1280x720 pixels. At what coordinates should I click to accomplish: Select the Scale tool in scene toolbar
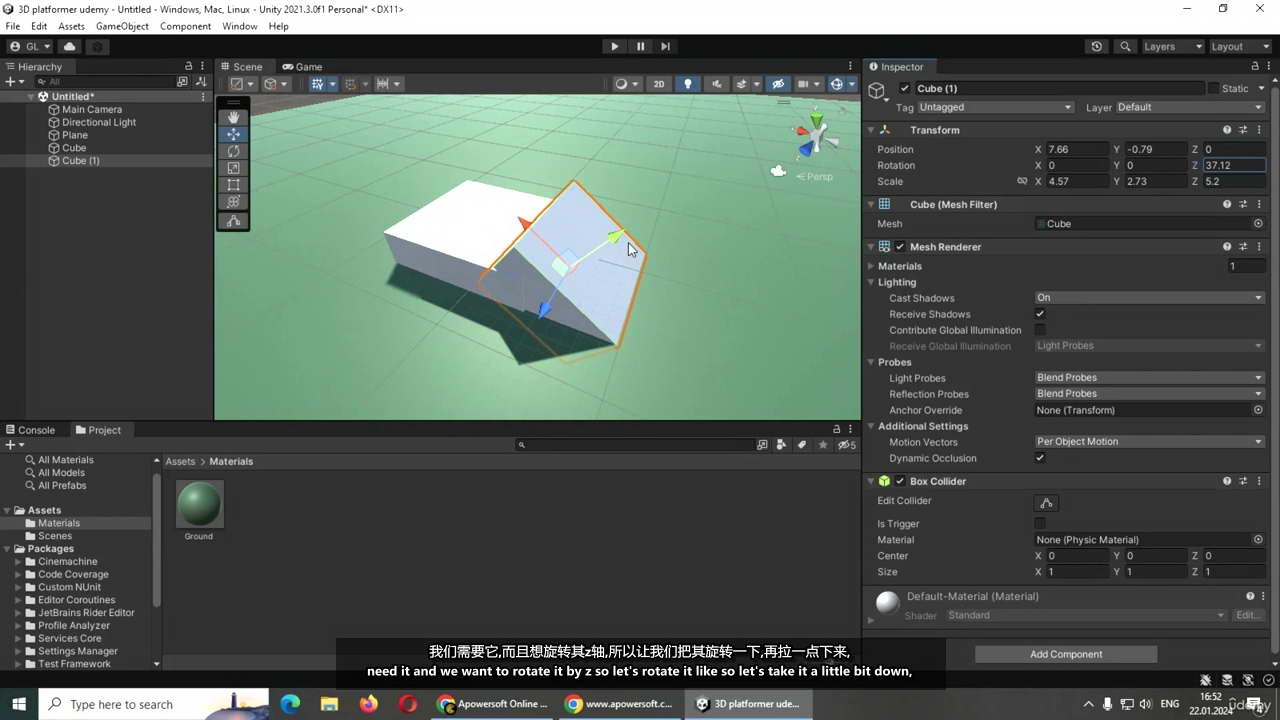(233, 168)
